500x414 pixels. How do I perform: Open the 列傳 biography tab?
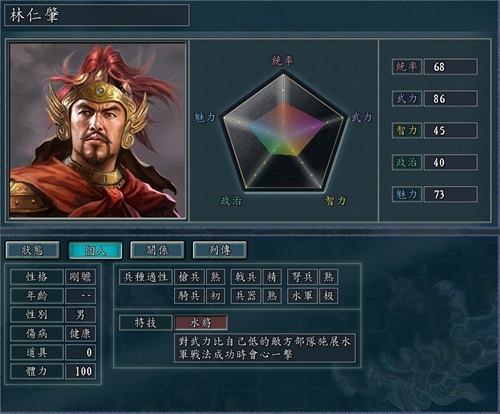point(220,250)
